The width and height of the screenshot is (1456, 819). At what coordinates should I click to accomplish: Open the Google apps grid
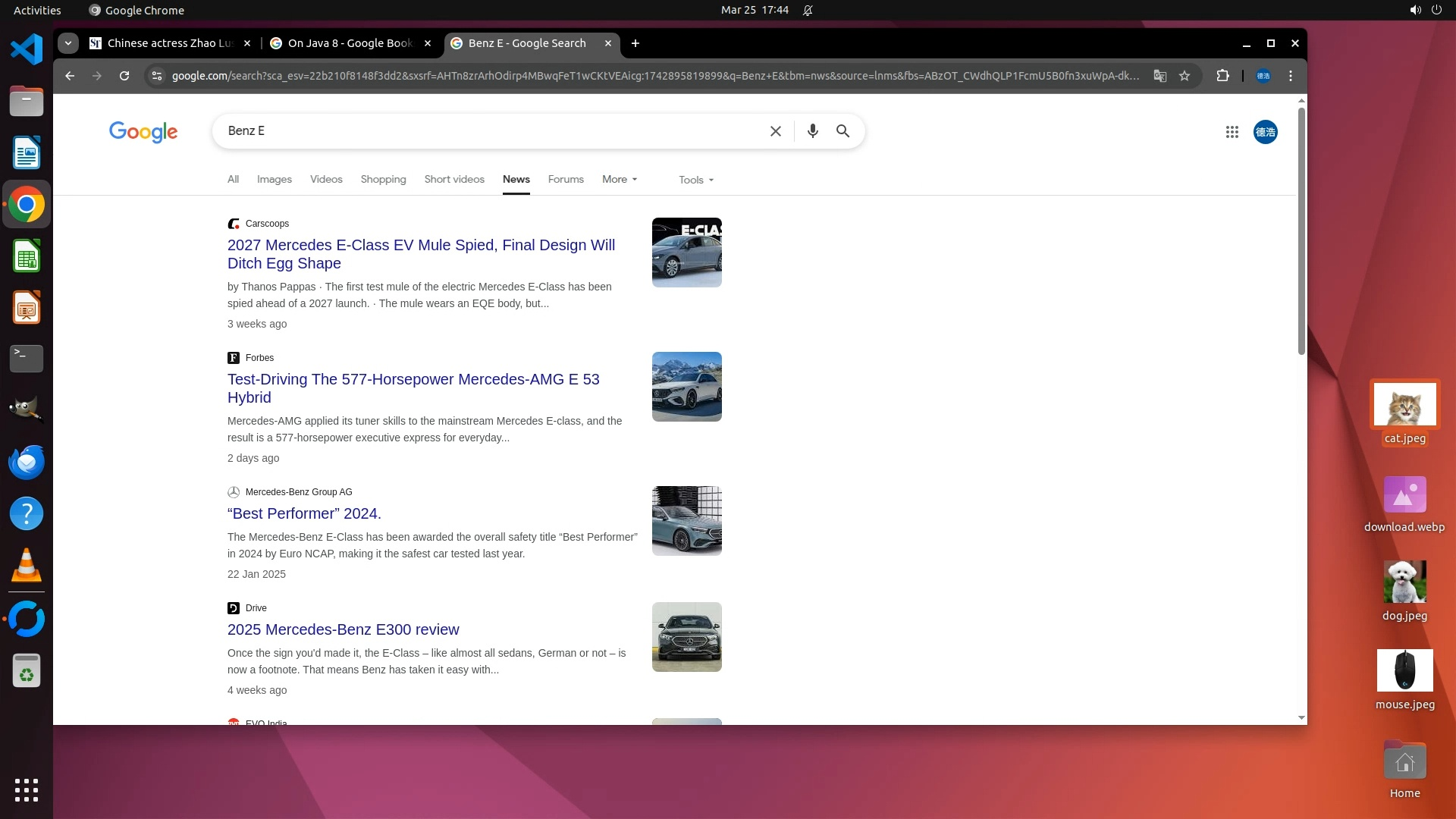pos(1232,132)
